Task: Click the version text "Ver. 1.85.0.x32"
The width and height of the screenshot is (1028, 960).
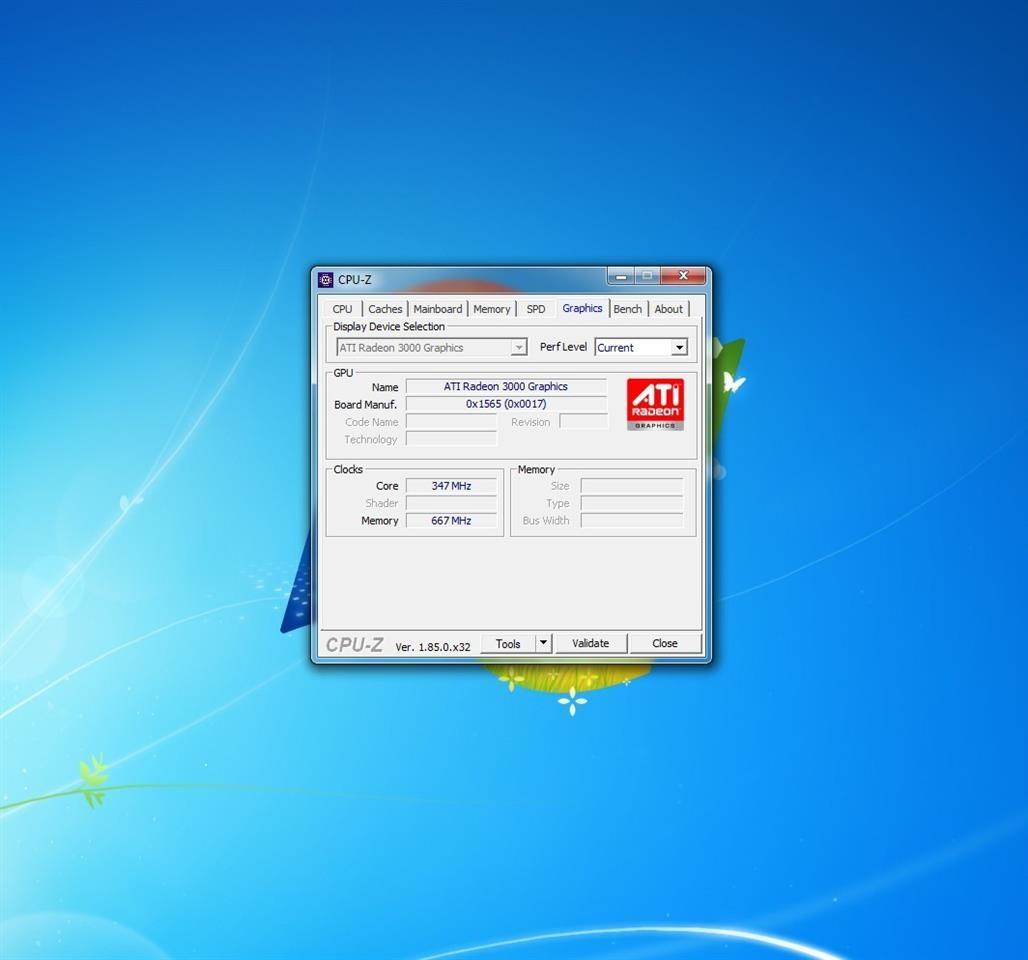Action: point(433,647)
